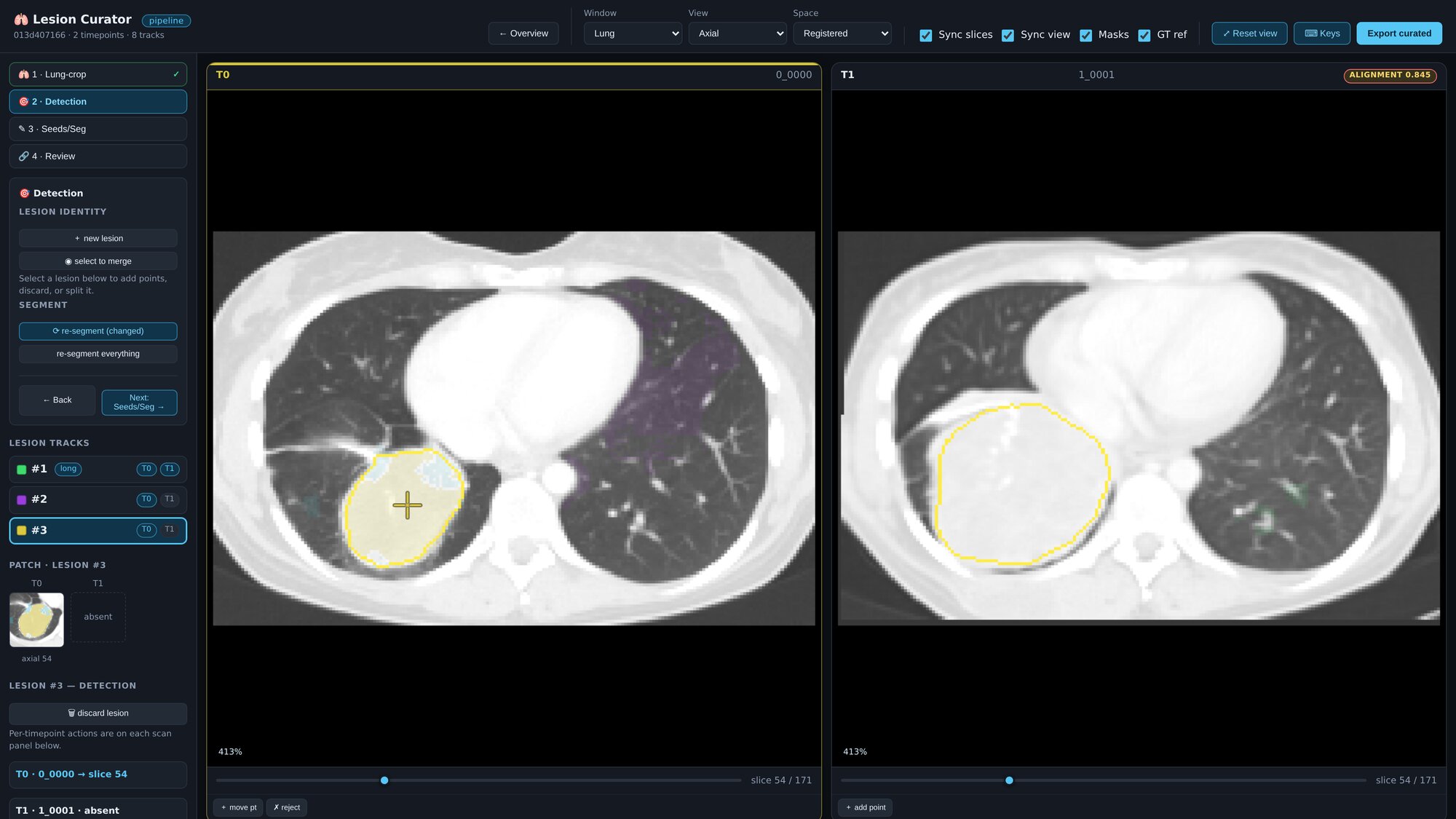Toggle T0 pill on lesion #3
1456x819 pixels.
point(146,530)
